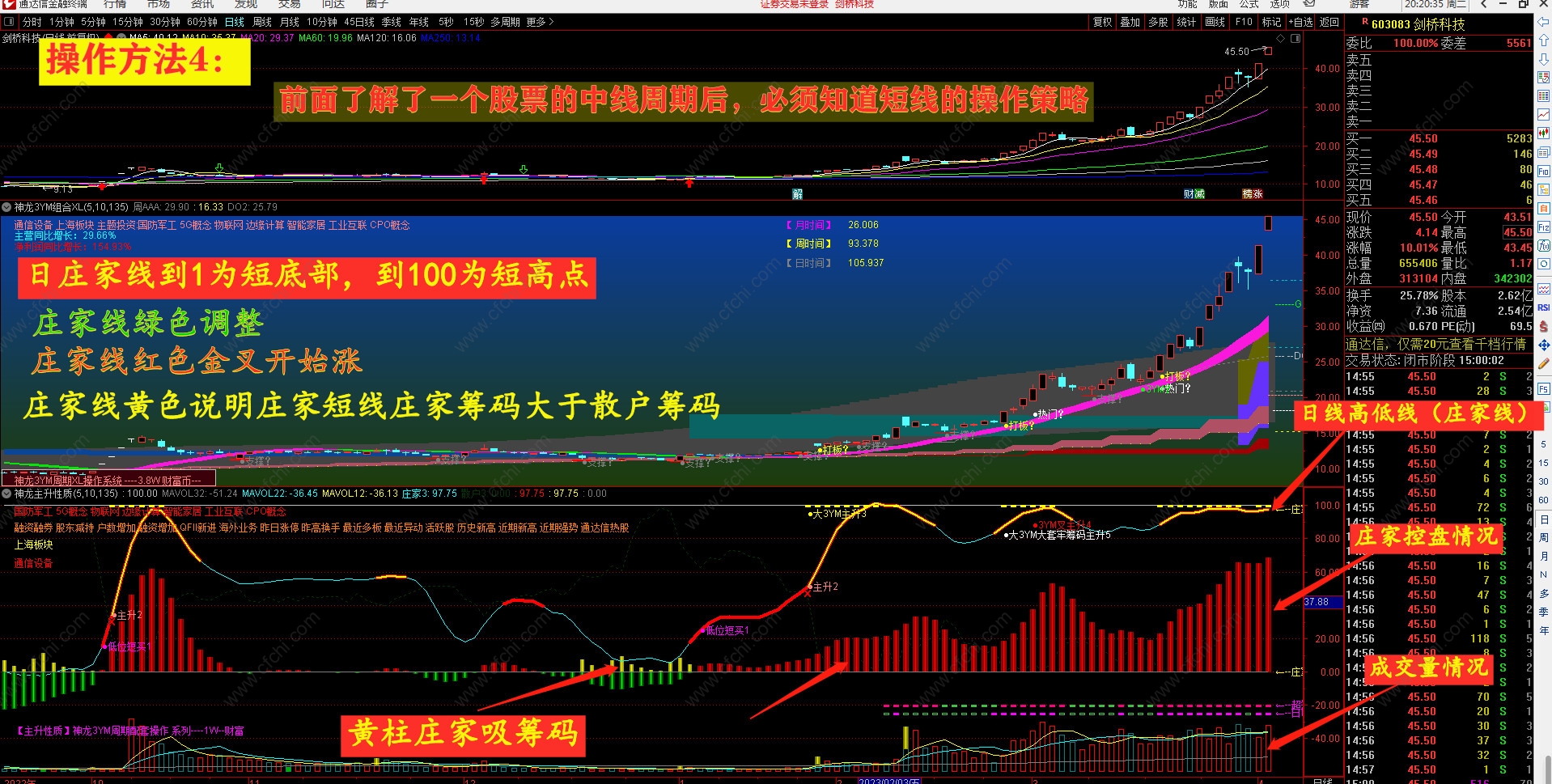Select the 月线 period tab
The width and height of the screenshot is (1552, 784).
tap(290, 22)
